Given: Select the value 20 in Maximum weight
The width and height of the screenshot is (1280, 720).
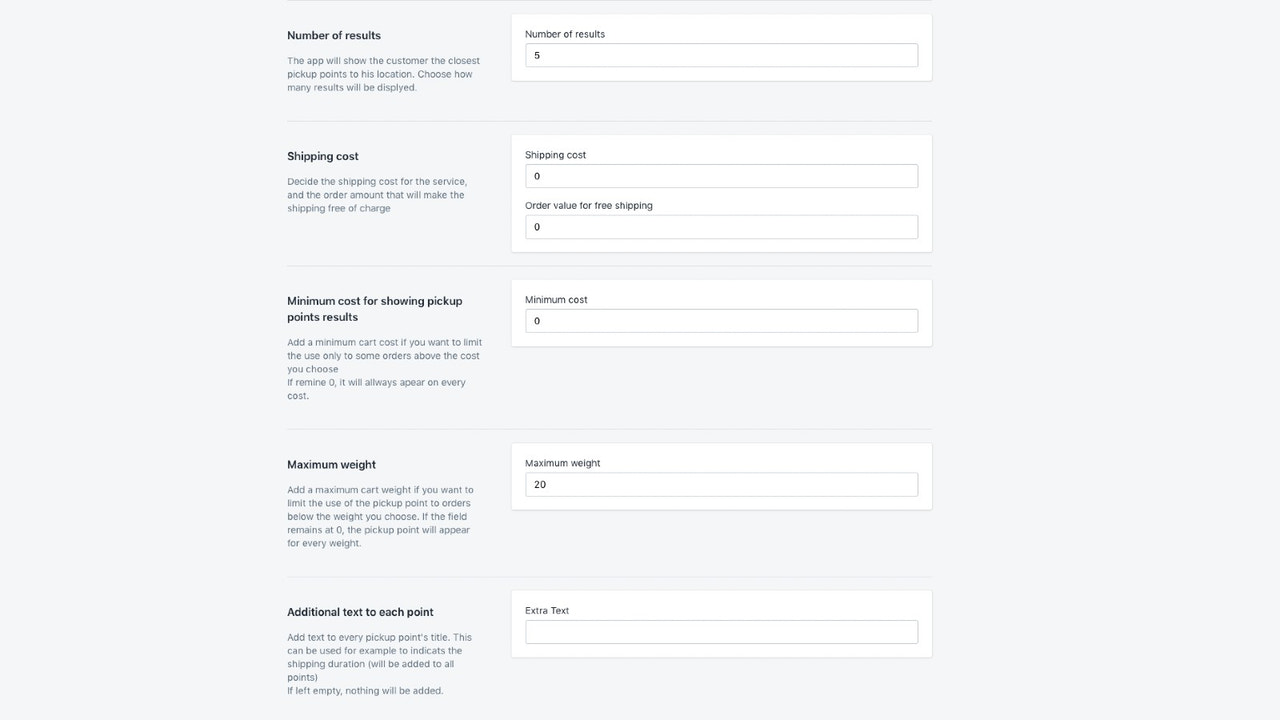Looking at the screenshot, I should (540, 484).
